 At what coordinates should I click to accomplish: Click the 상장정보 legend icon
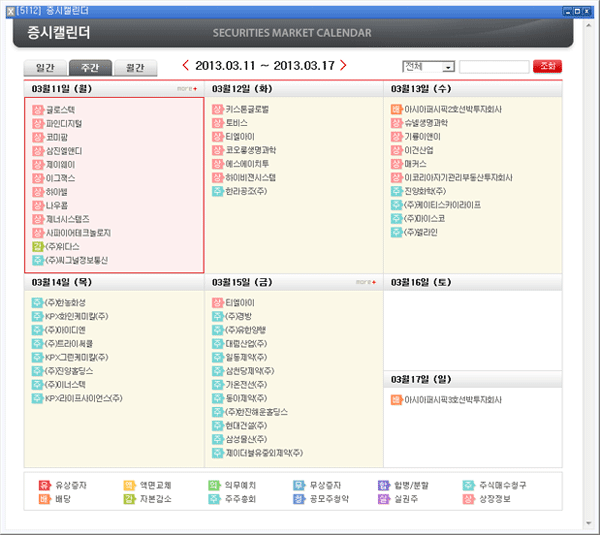click(469, 498)
